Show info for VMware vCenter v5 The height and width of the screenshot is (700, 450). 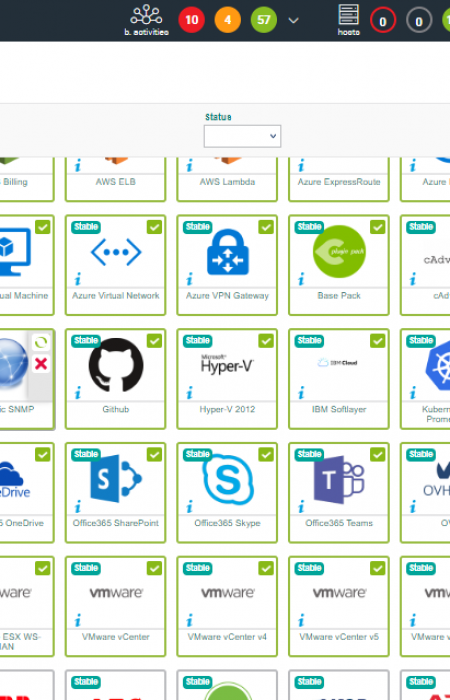(x=301, y=620)
